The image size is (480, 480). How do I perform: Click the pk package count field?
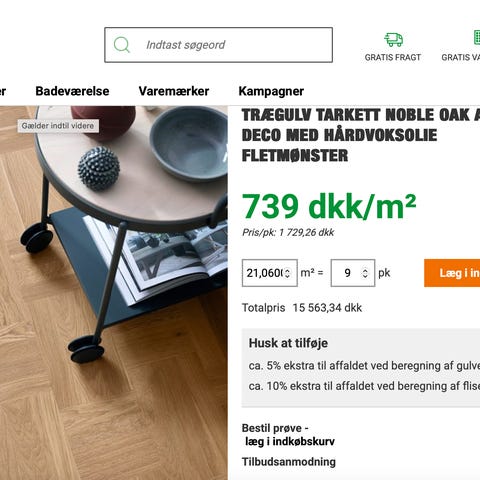click(353, 273)
